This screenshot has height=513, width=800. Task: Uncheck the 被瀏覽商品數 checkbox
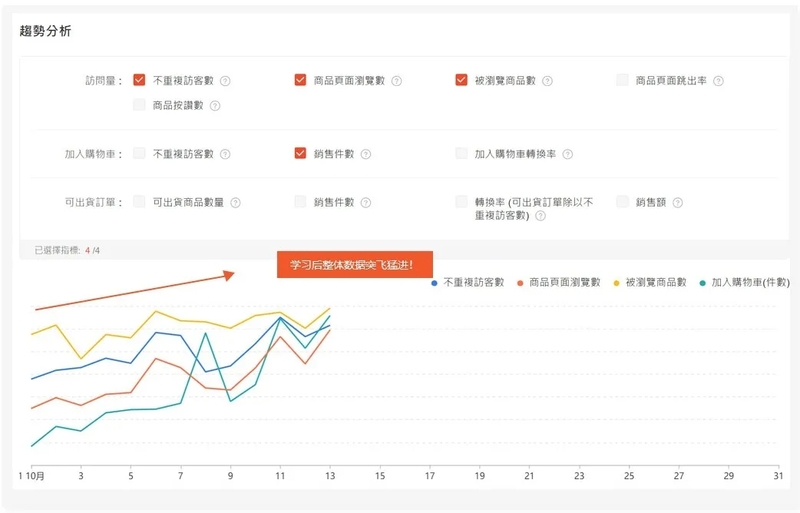coord(461,80)
